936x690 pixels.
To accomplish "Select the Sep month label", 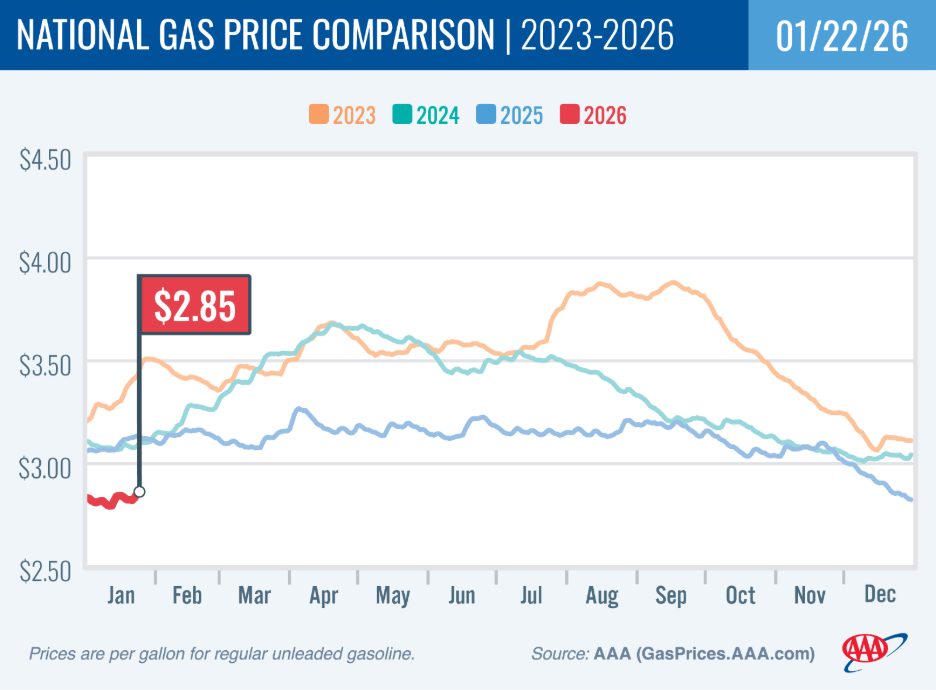I will click(x=671, y=595).
